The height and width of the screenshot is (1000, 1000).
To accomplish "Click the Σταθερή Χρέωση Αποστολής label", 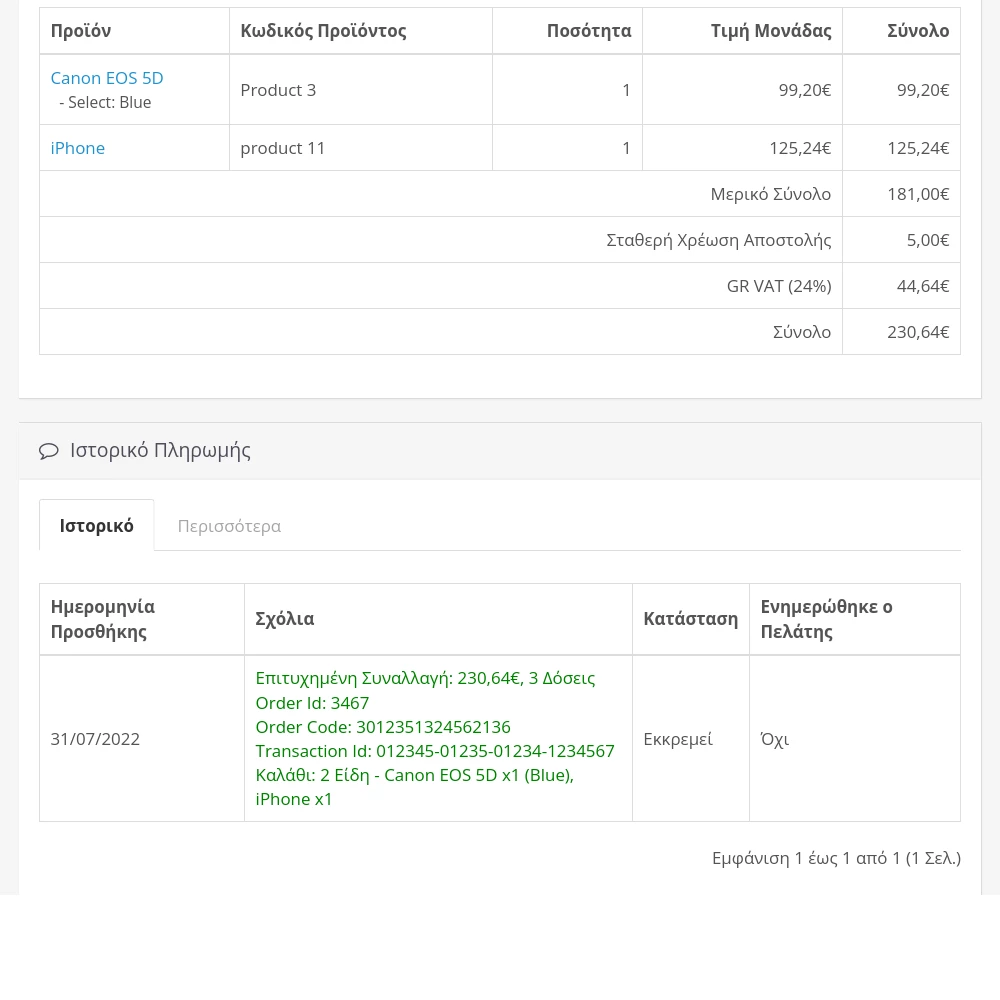I will [718, 240].
